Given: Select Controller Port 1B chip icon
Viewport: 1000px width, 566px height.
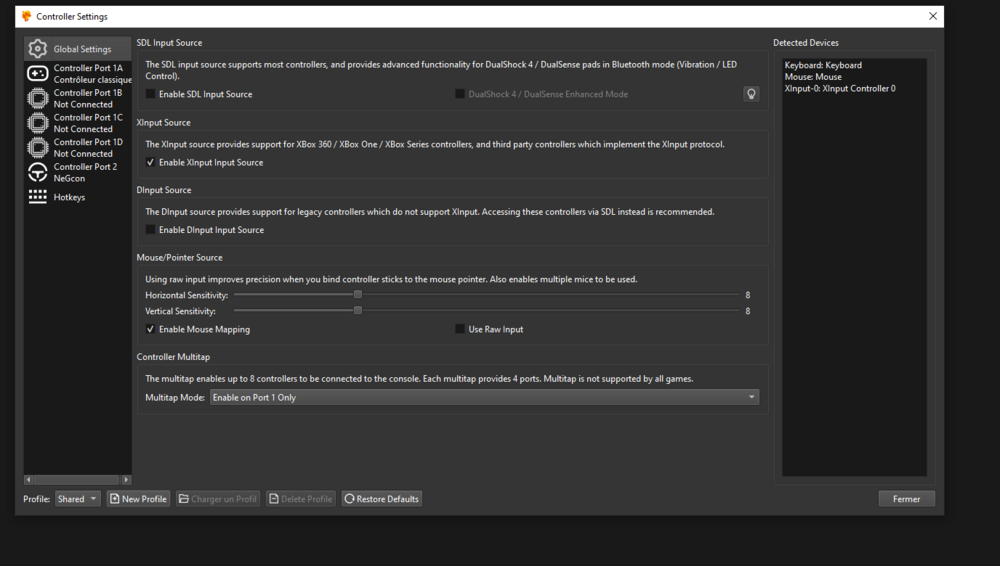Looking at the screenshot, I should pos(38,98).
